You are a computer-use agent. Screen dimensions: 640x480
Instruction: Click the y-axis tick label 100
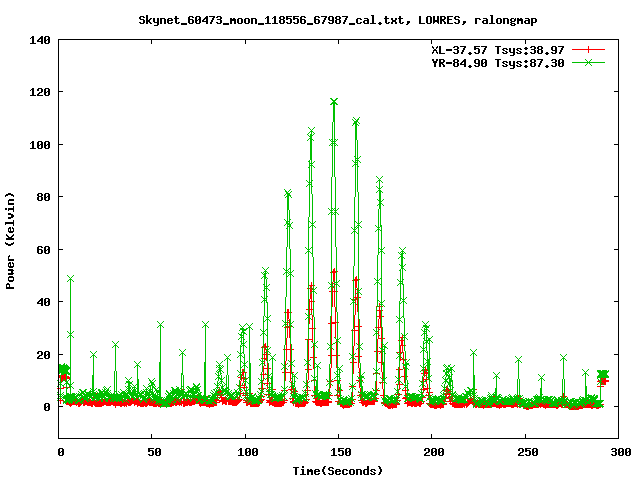(40, 145)
